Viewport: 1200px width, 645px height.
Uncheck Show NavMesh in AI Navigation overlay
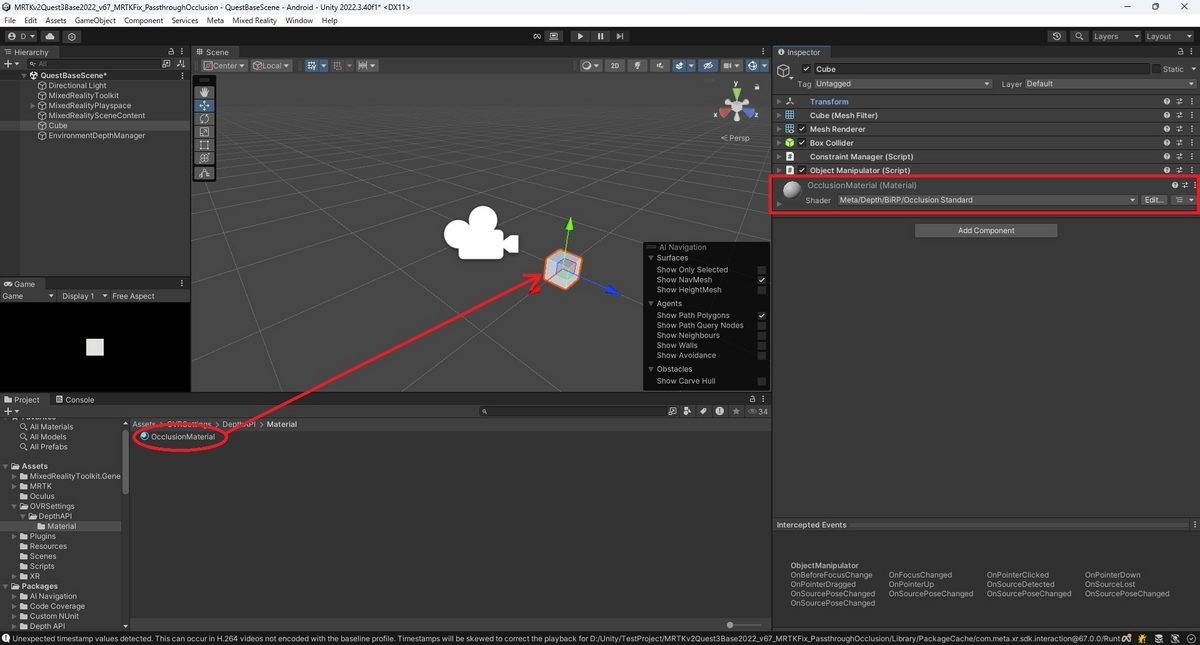pyautogui.click(x=762, y=280)
